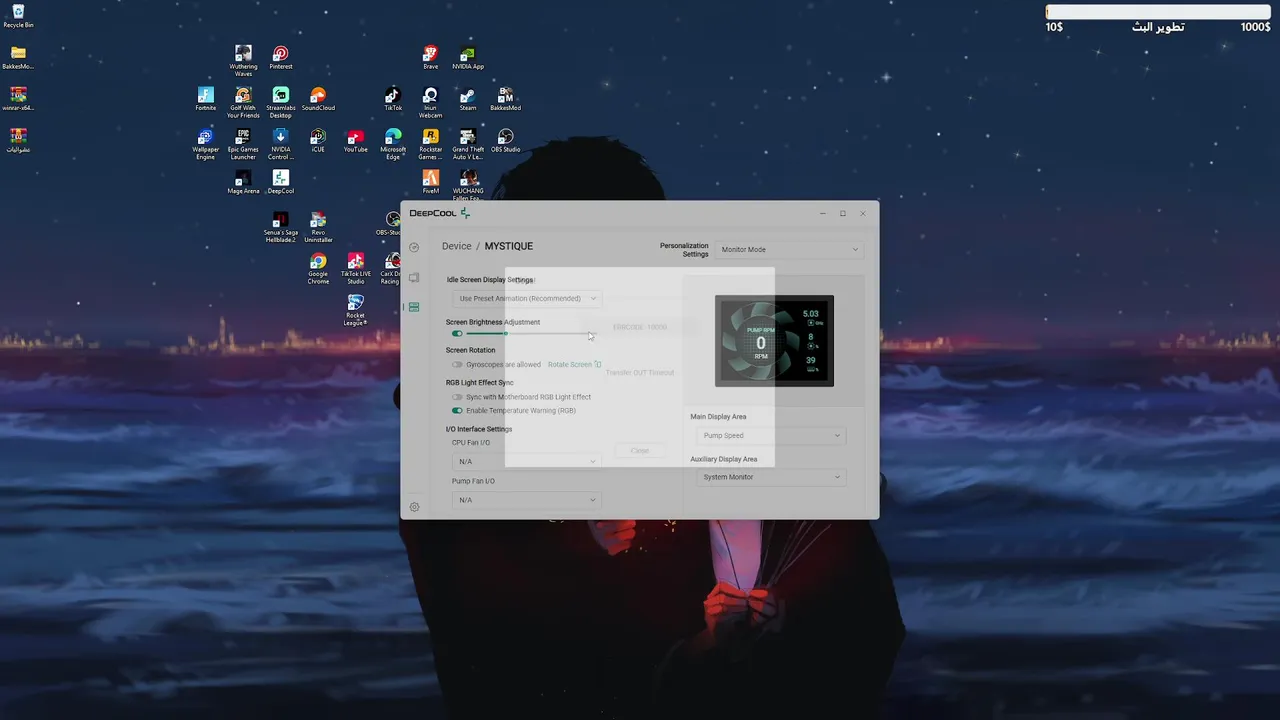Open DeepCool settings gear icon
Image resolution: width=1280 pixels, height=720 pixels.
pyautogui.click(x=414, y=507)
